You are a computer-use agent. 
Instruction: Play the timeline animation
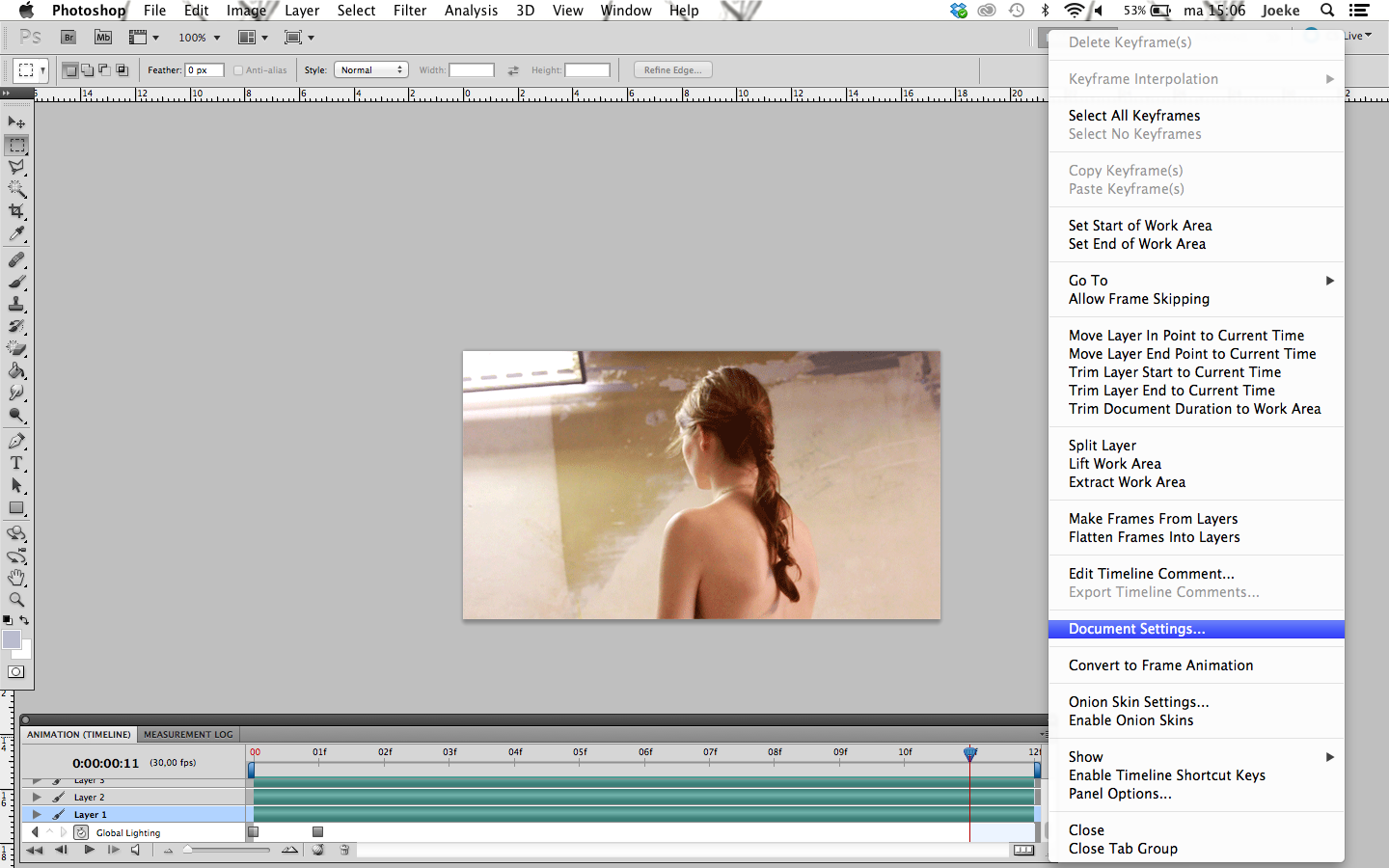coord(89,850)
